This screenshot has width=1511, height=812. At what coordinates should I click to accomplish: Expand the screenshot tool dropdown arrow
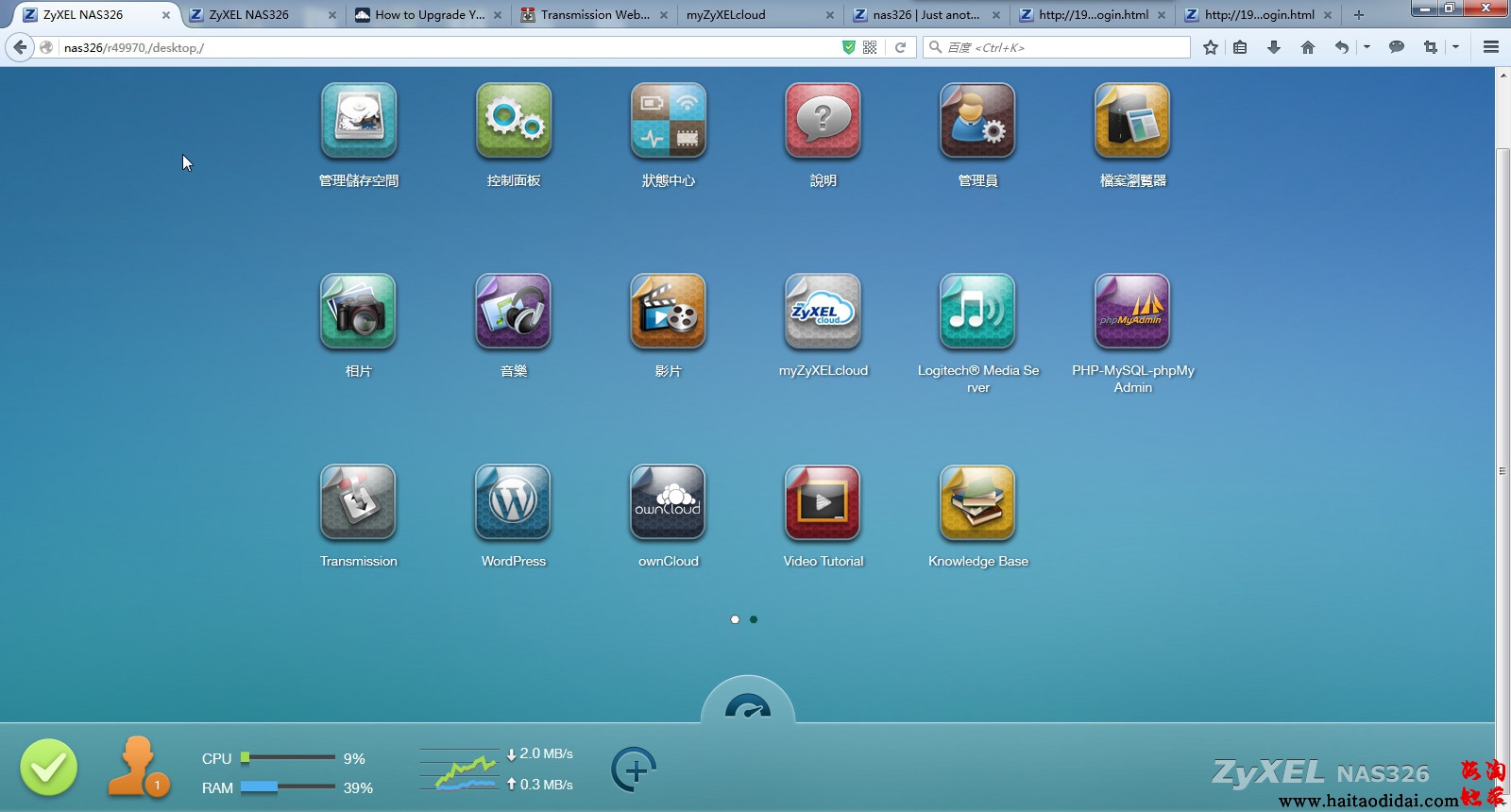[1455, 47]
